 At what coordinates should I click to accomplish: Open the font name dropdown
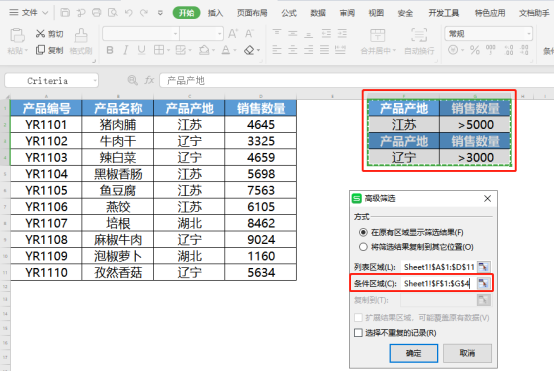point(176,34)
